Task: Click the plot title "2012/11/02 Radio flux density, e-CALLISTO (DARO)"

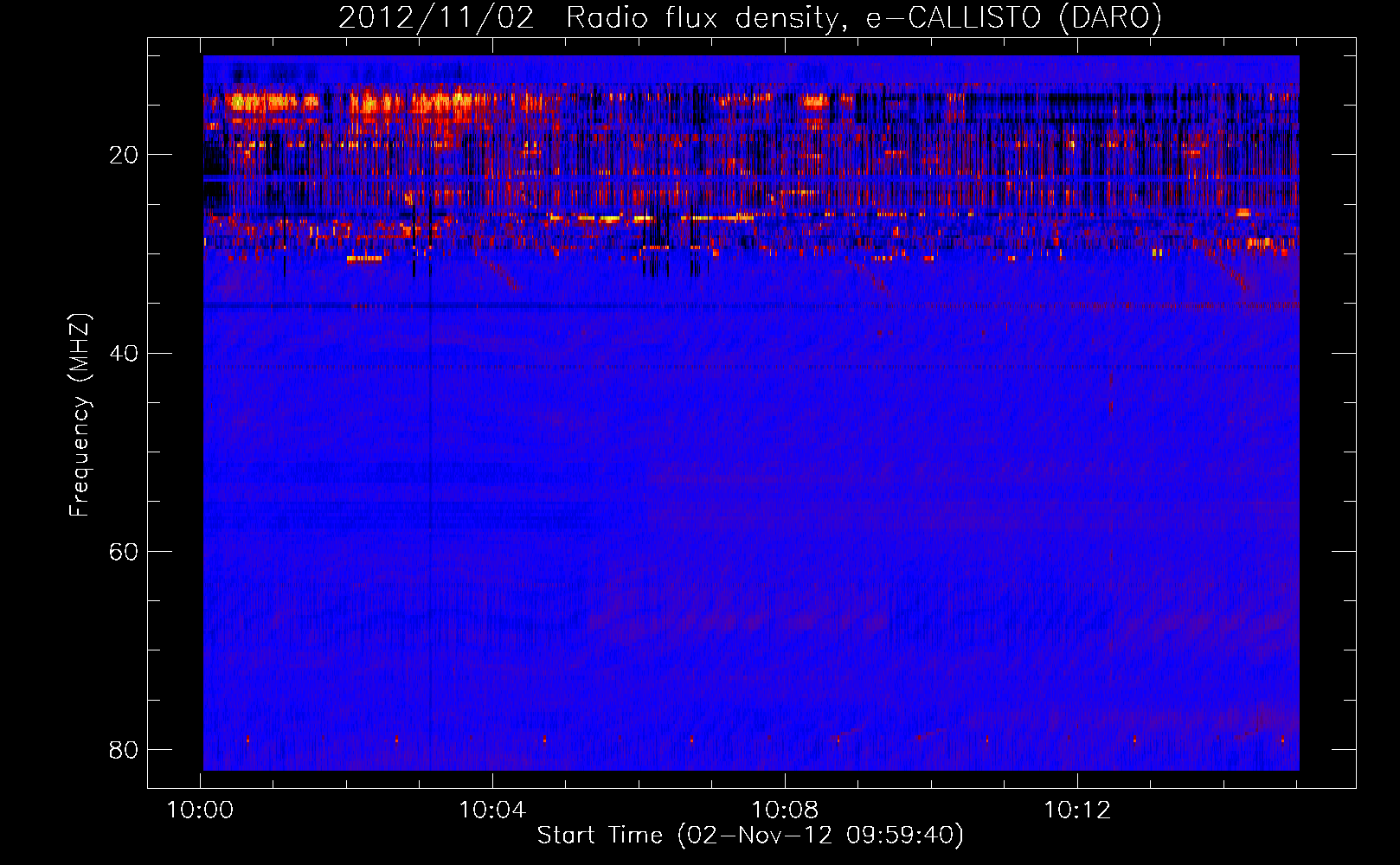Action: (750, 17)
